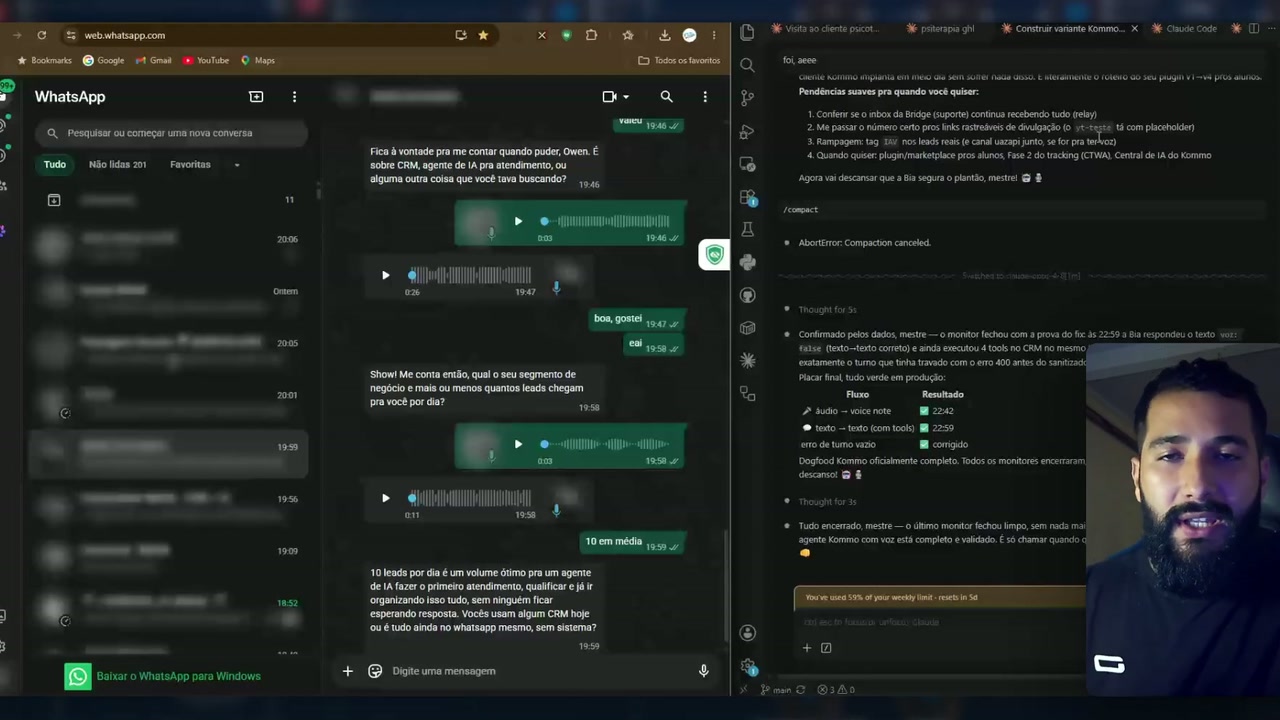Expand the first Thought for 5s entry

(827, 310)
